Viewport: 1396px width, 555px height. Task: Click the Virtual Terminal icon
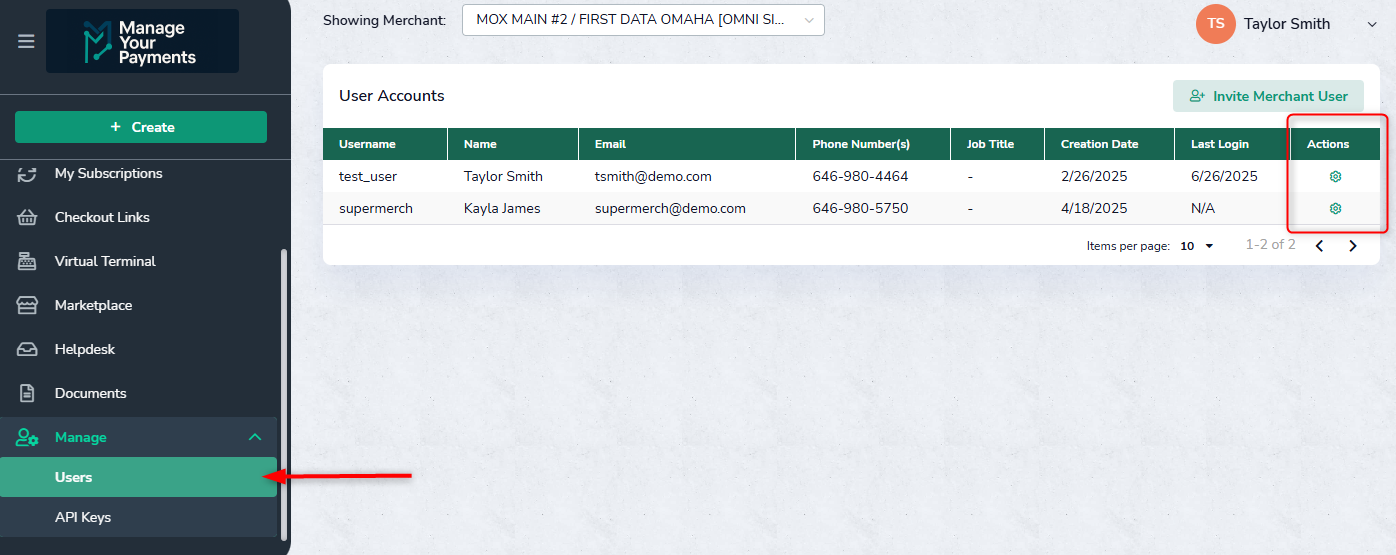(x=27, y=262)
